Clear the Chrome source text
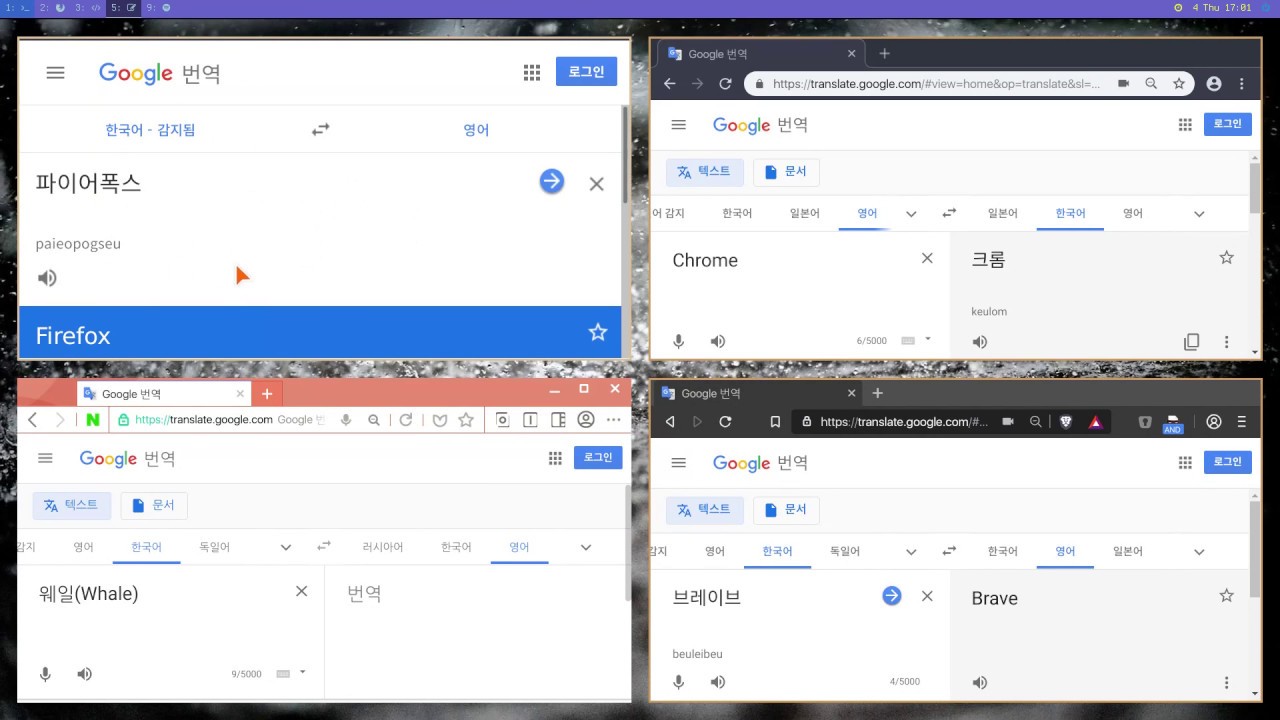 (x=927, y=258)
